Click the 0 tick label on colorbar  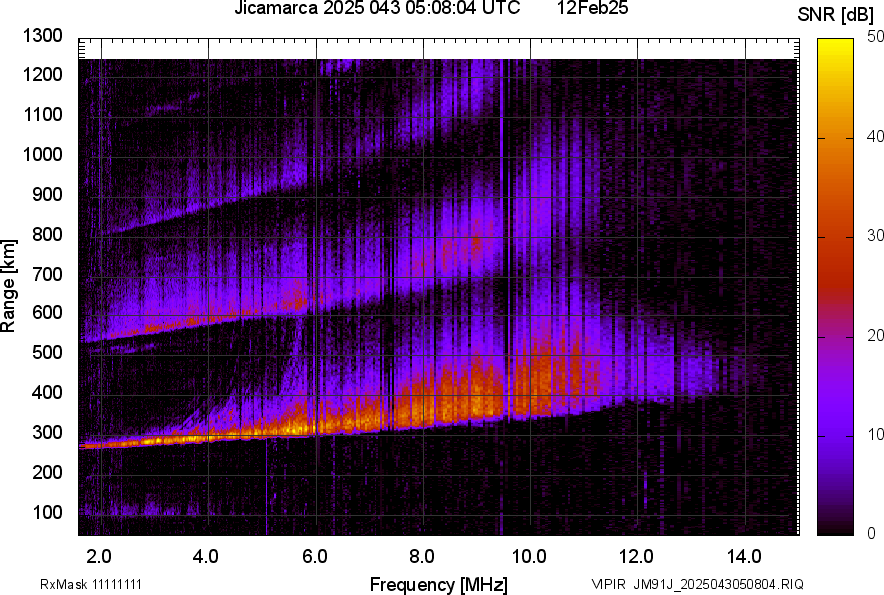(872, 533)
